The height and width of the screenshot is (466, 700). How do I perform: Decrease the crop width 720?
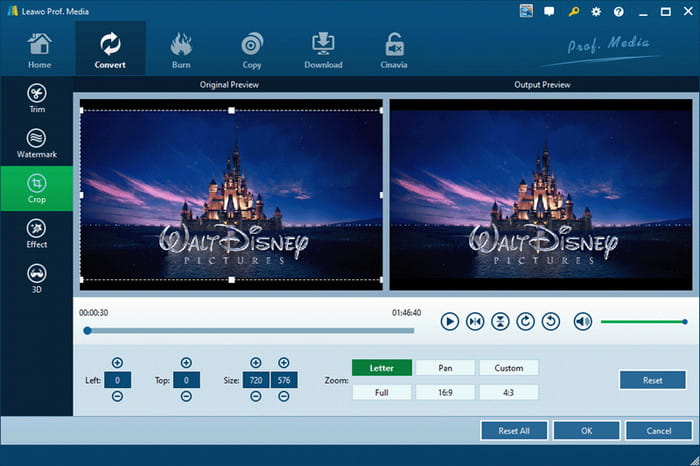(x=256, y=396)
